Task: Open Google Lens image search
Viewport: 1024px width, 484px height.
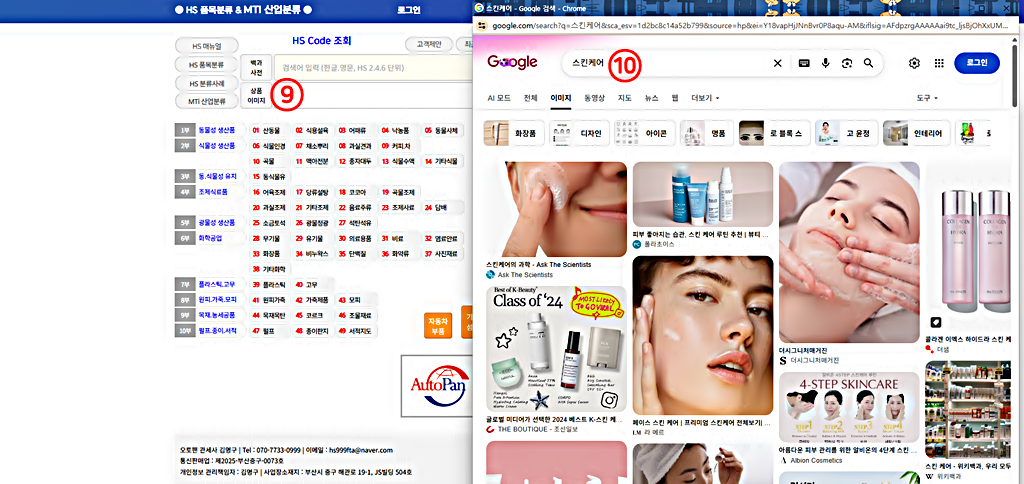Action: (x=847, y=63)
